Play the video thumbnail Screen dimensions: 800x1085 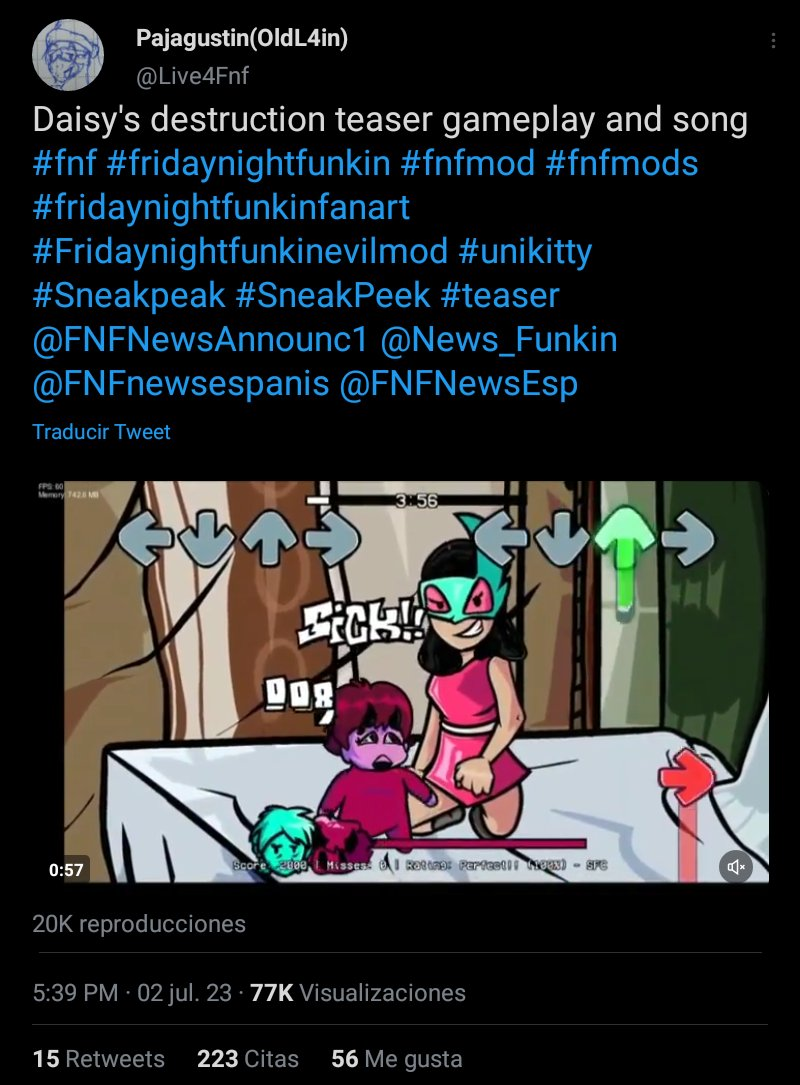tap(400, 682)
